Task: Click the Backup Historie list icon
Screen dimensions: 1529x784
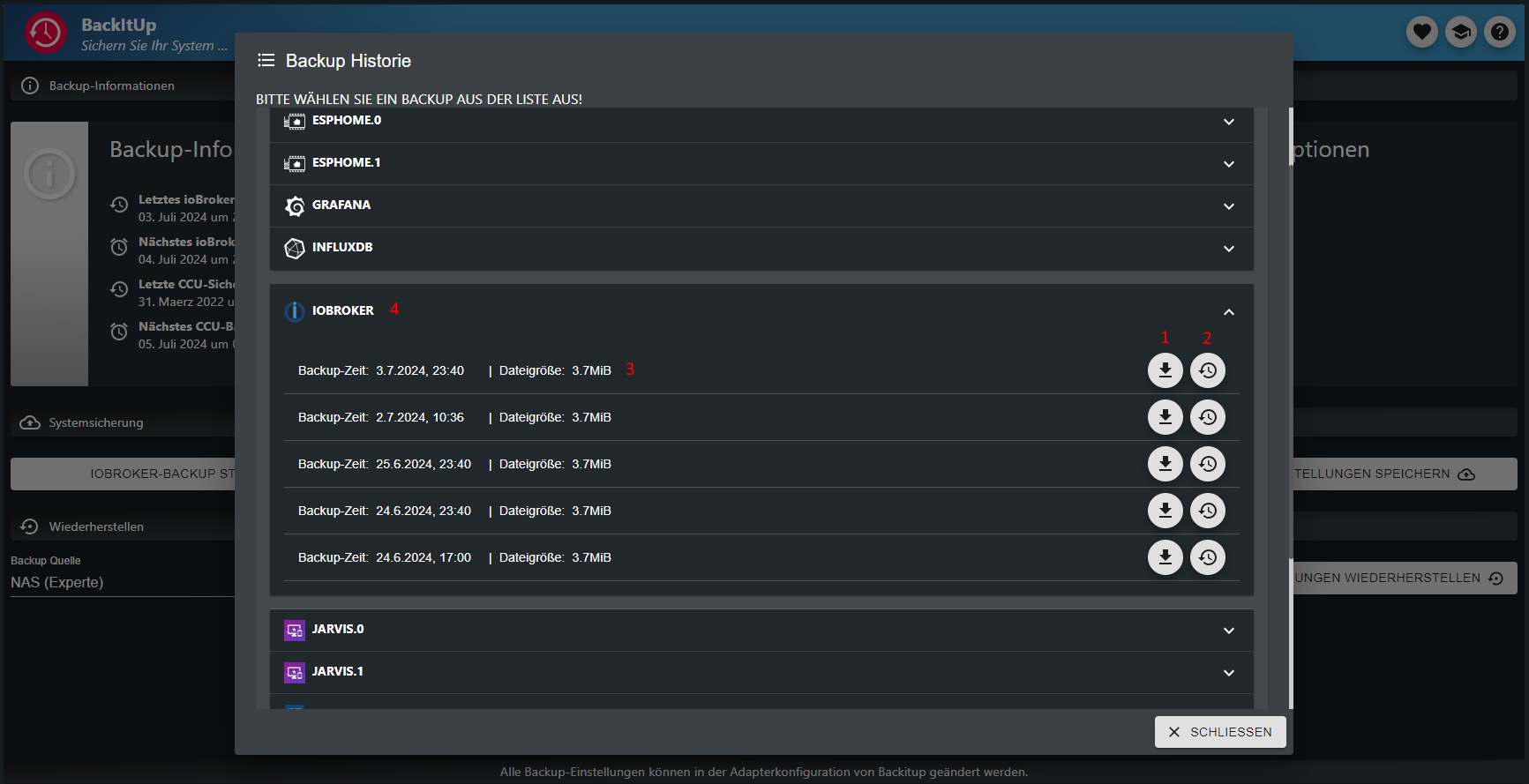Action: (x=266, y=61)
